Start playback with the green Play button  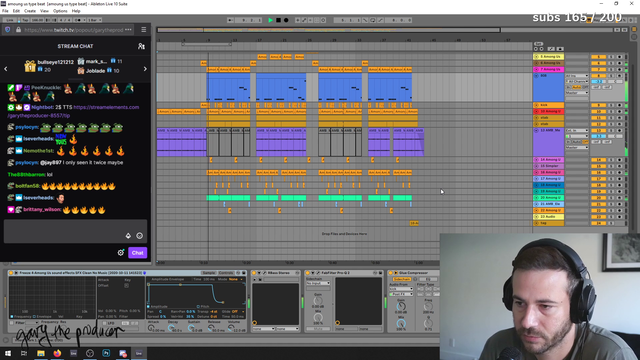point(270,20)
